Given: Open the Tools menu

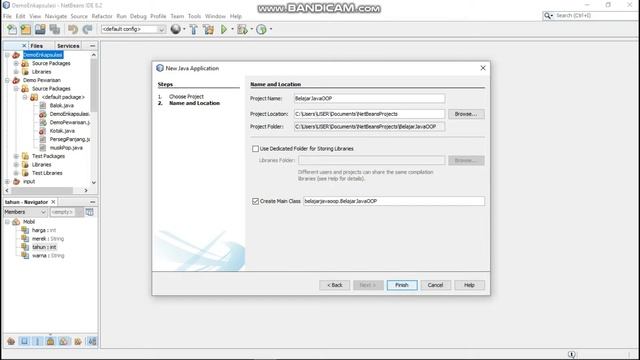Looking at the screenshot, I should point(194,16).
